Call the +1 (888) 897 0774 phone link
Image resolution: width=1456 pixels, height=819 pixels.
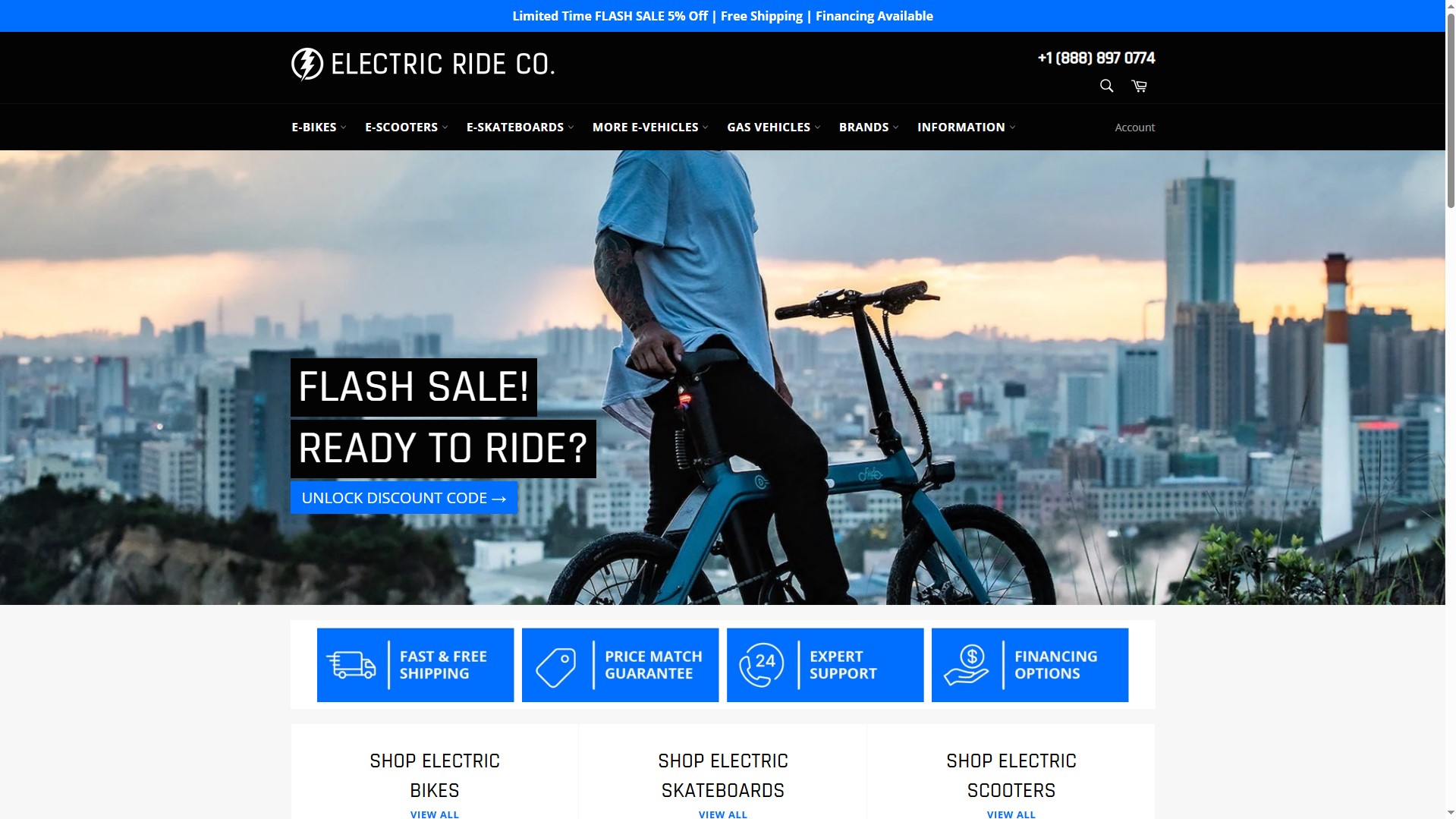pos(1096,58)
